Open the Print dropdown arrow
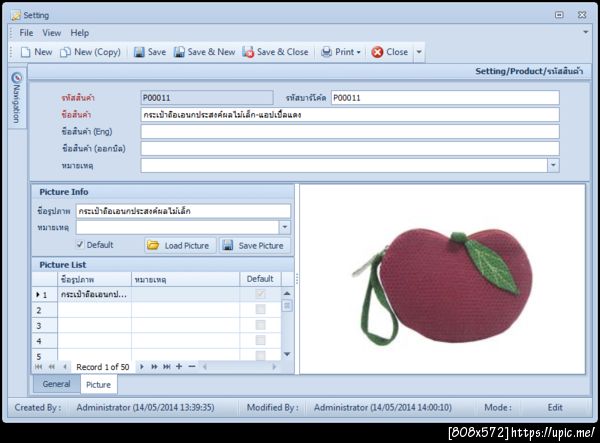600x443 pixels. click(359, 52)
